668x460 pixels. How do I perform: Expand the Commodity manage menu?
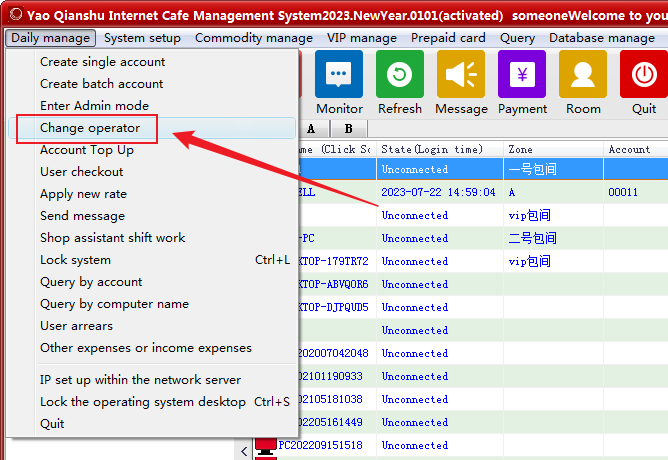coord(254,38)
